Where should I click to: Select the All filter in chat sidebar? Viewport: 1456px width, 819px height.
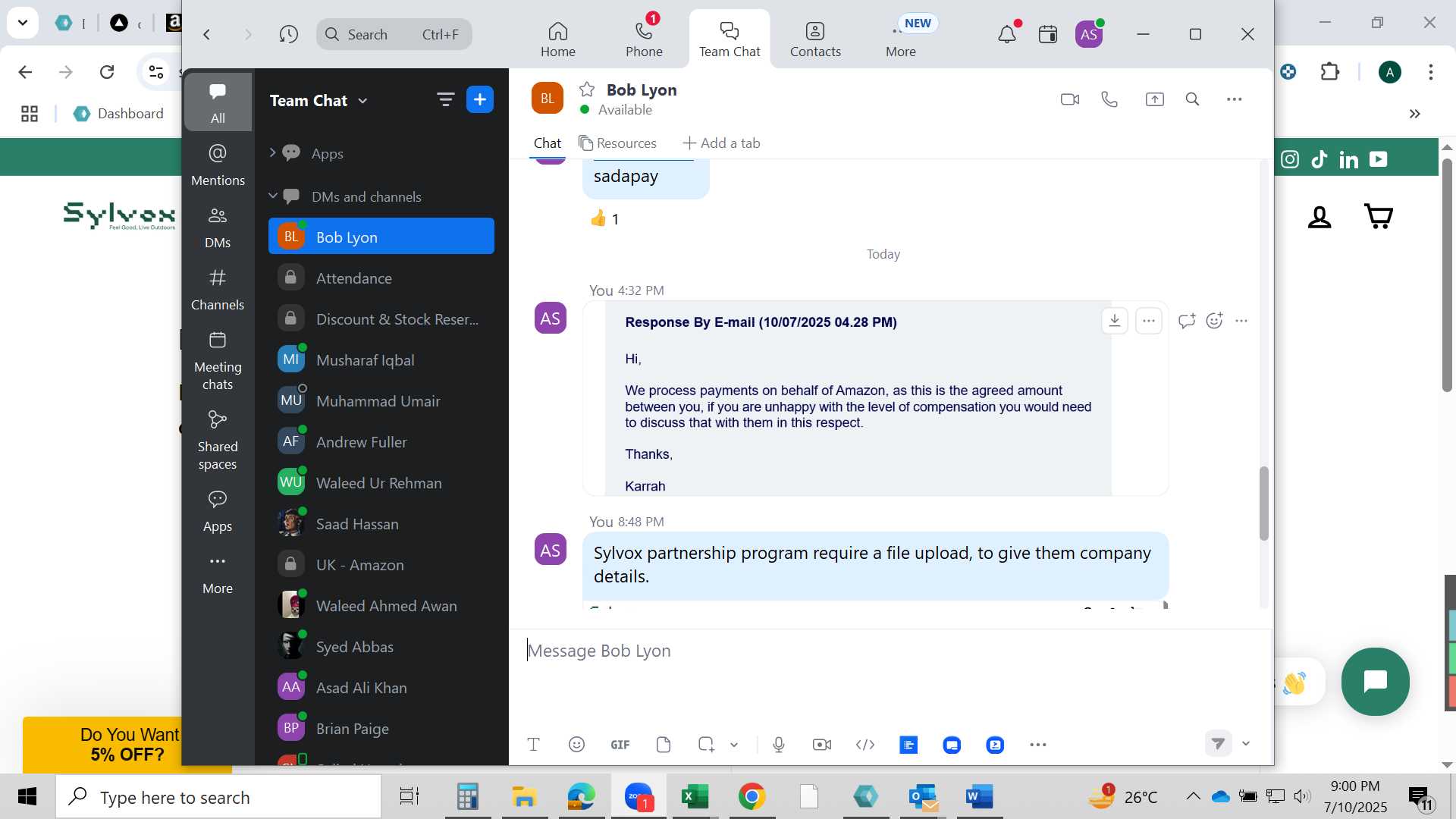click(x=218, y=102)
